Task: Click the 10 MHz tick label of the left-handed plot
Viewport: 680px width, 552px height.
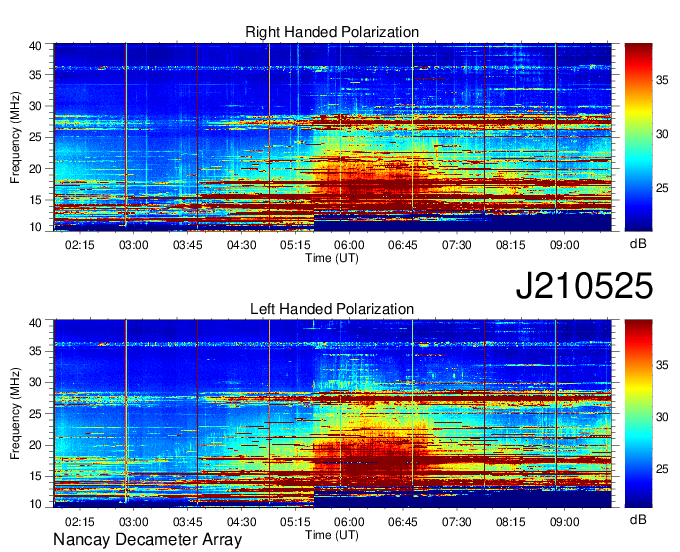Action: click(35, 504)
